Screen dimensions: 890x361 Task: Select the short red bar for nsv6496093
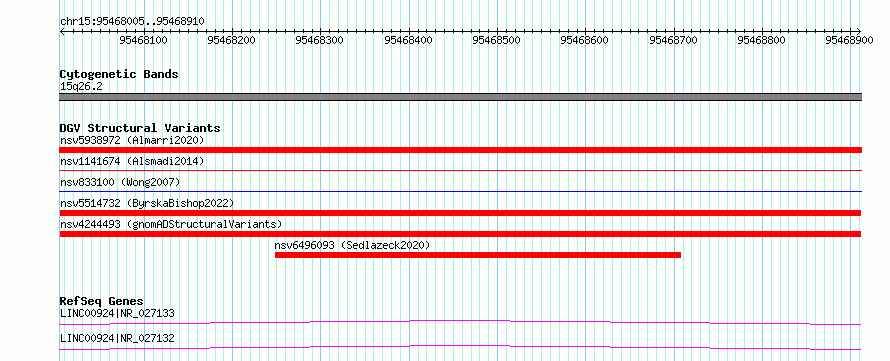click(478, 255)
